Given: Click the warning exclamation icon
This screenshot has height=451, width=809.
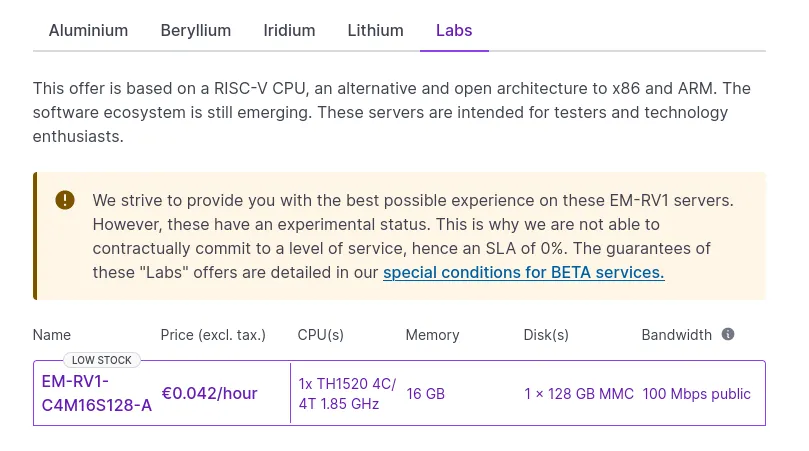Looking at the screenshot, I should 65,200.
